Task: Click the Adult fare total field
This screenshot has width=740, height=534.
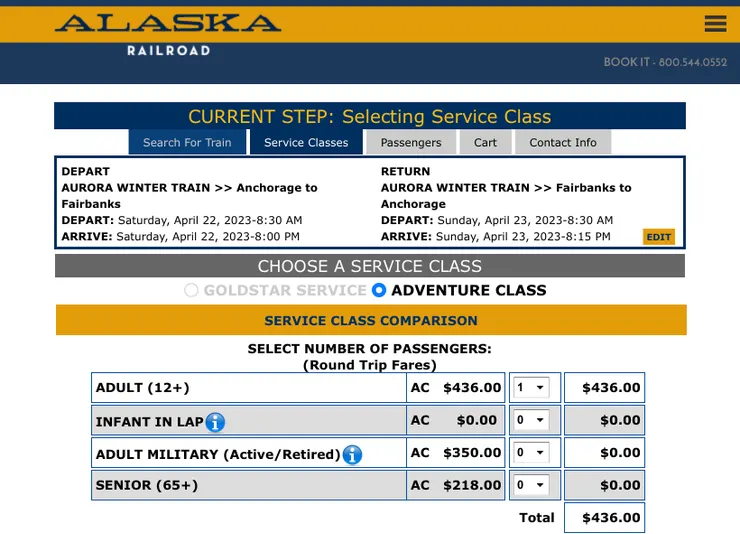Action: (x=605, y=388)
